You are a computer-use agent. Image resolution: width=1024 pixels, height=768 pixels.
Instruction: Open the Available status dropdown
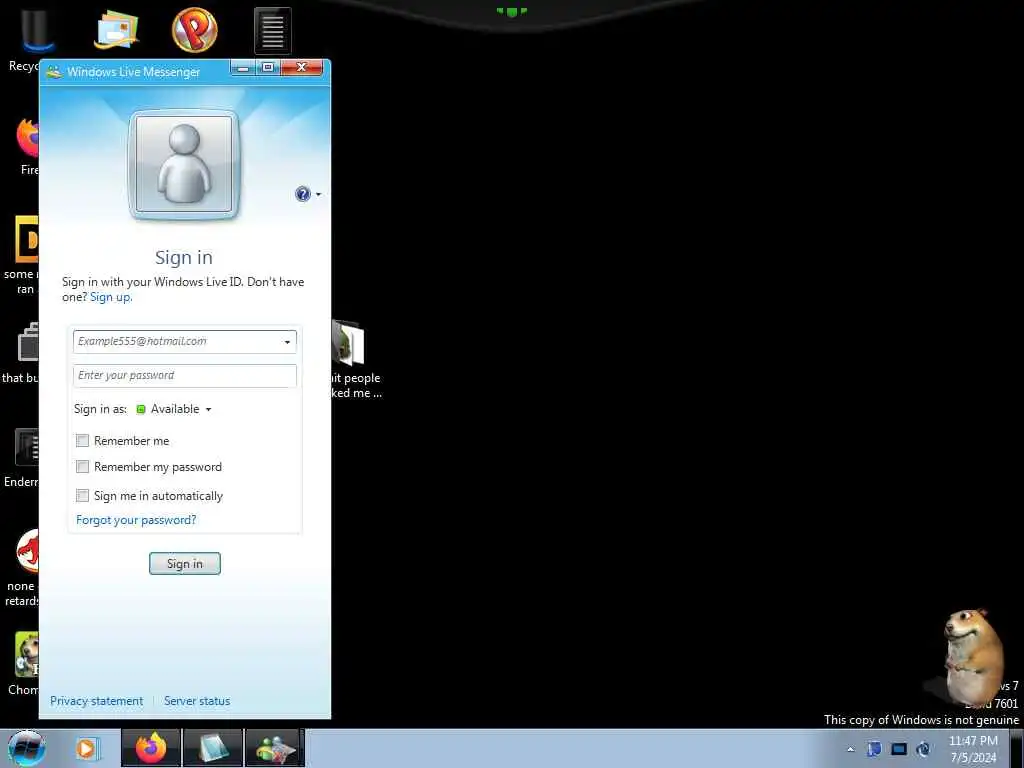click(174, 409)
